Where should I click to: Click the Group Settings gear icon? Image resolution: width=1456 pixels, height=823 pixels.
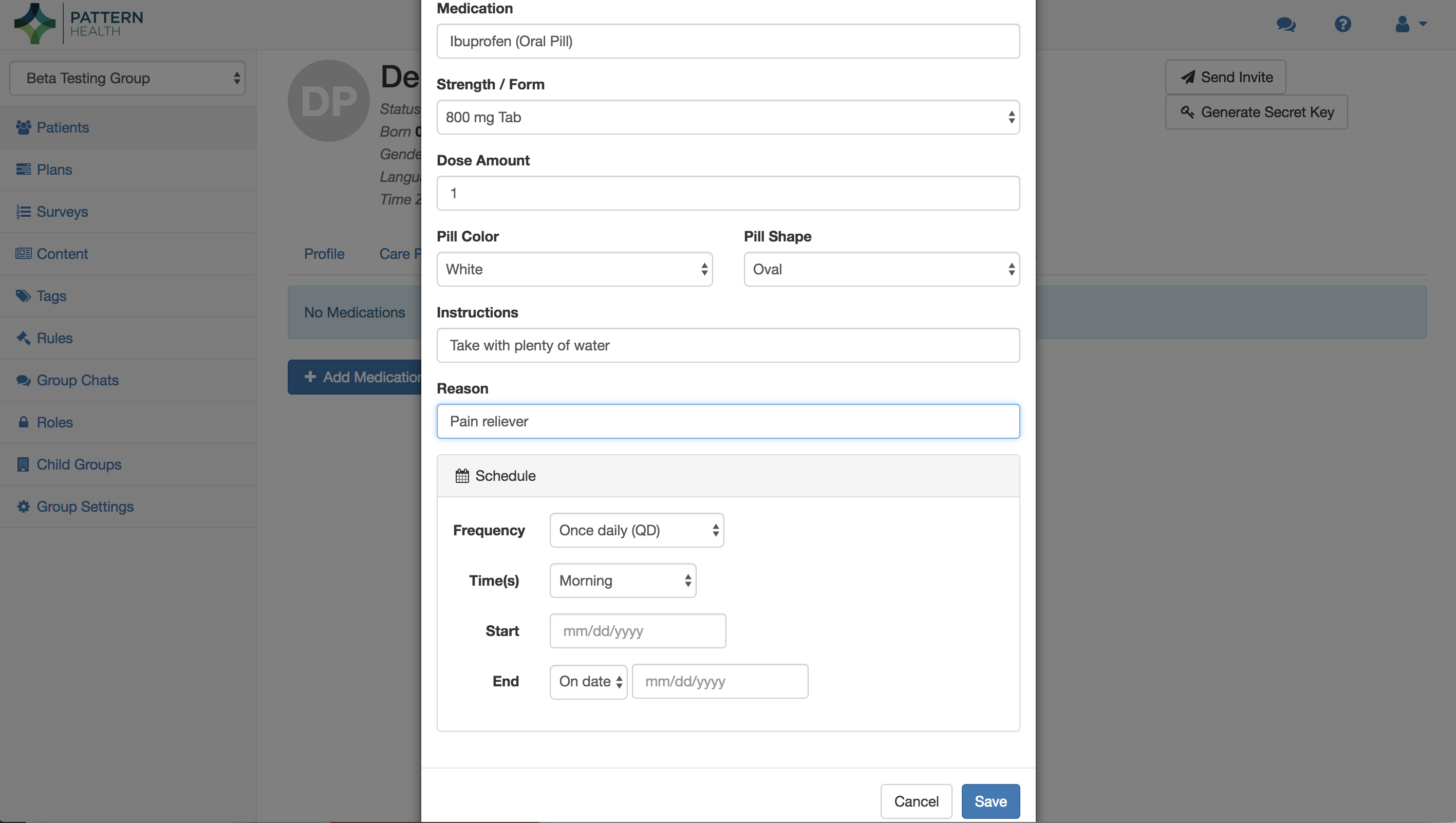tap(23, 507)
